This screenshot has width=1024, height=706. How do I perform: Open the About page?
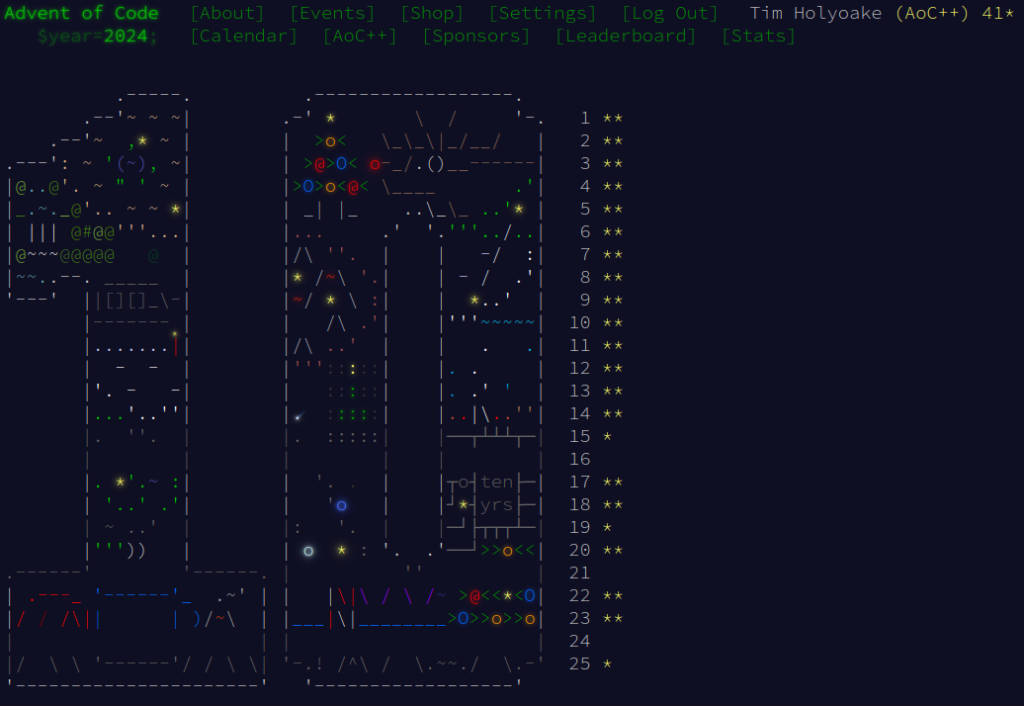[x=227, y=13]
